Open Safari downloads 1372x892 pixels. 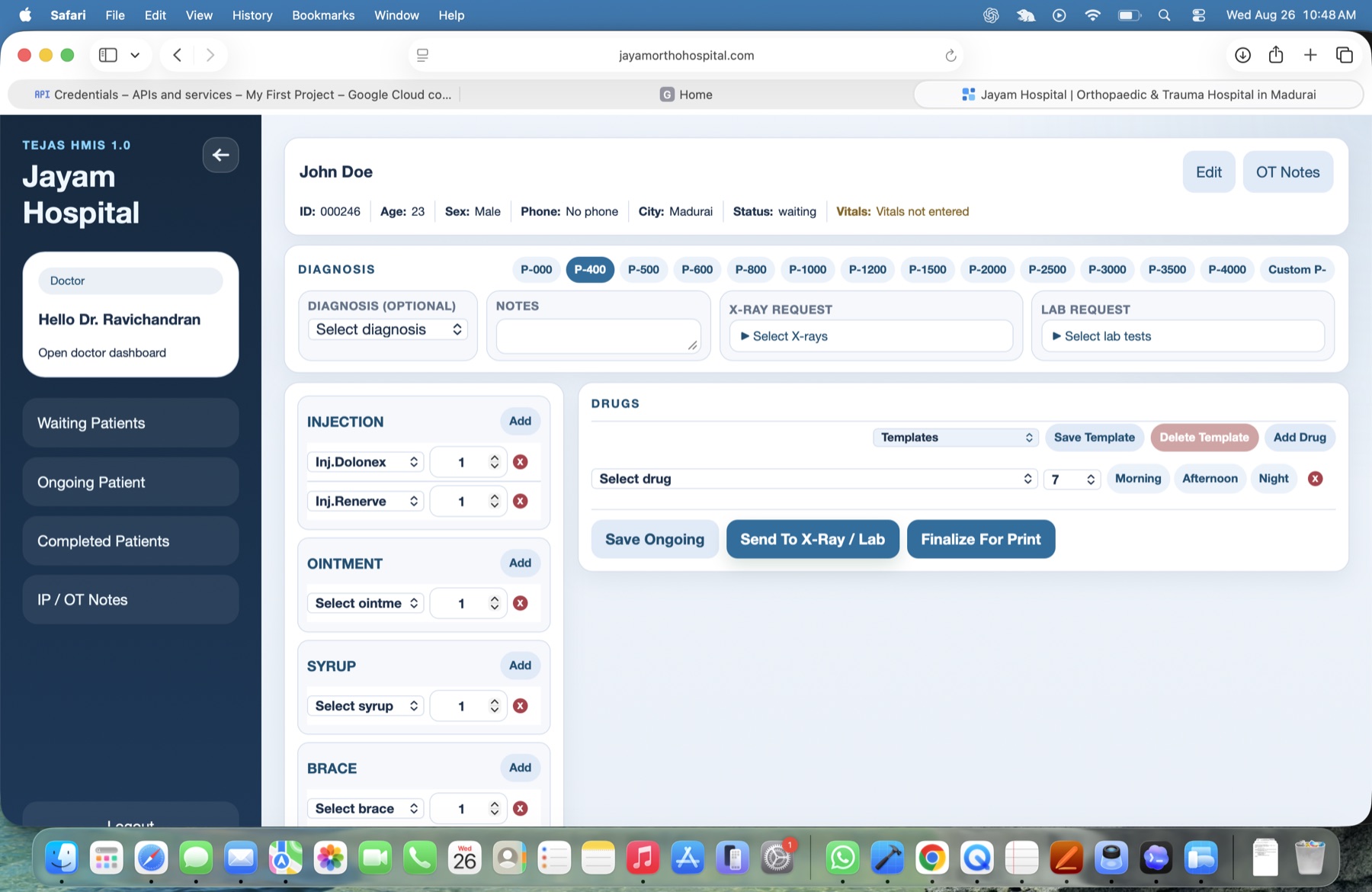1242,55
